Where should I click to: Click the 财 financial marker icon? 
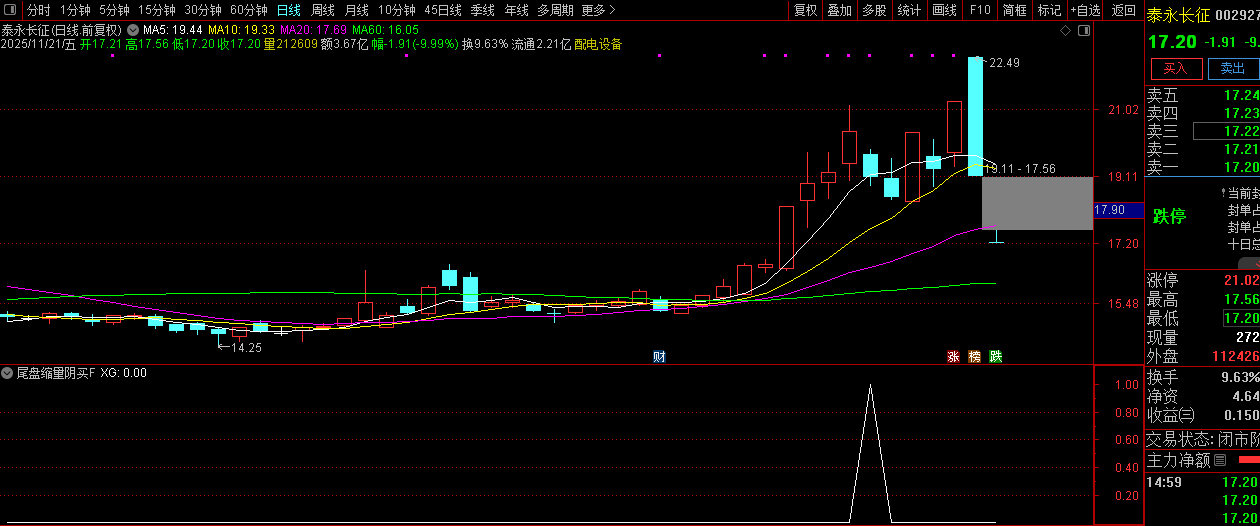pyautogui.click(x=659, y=356)
